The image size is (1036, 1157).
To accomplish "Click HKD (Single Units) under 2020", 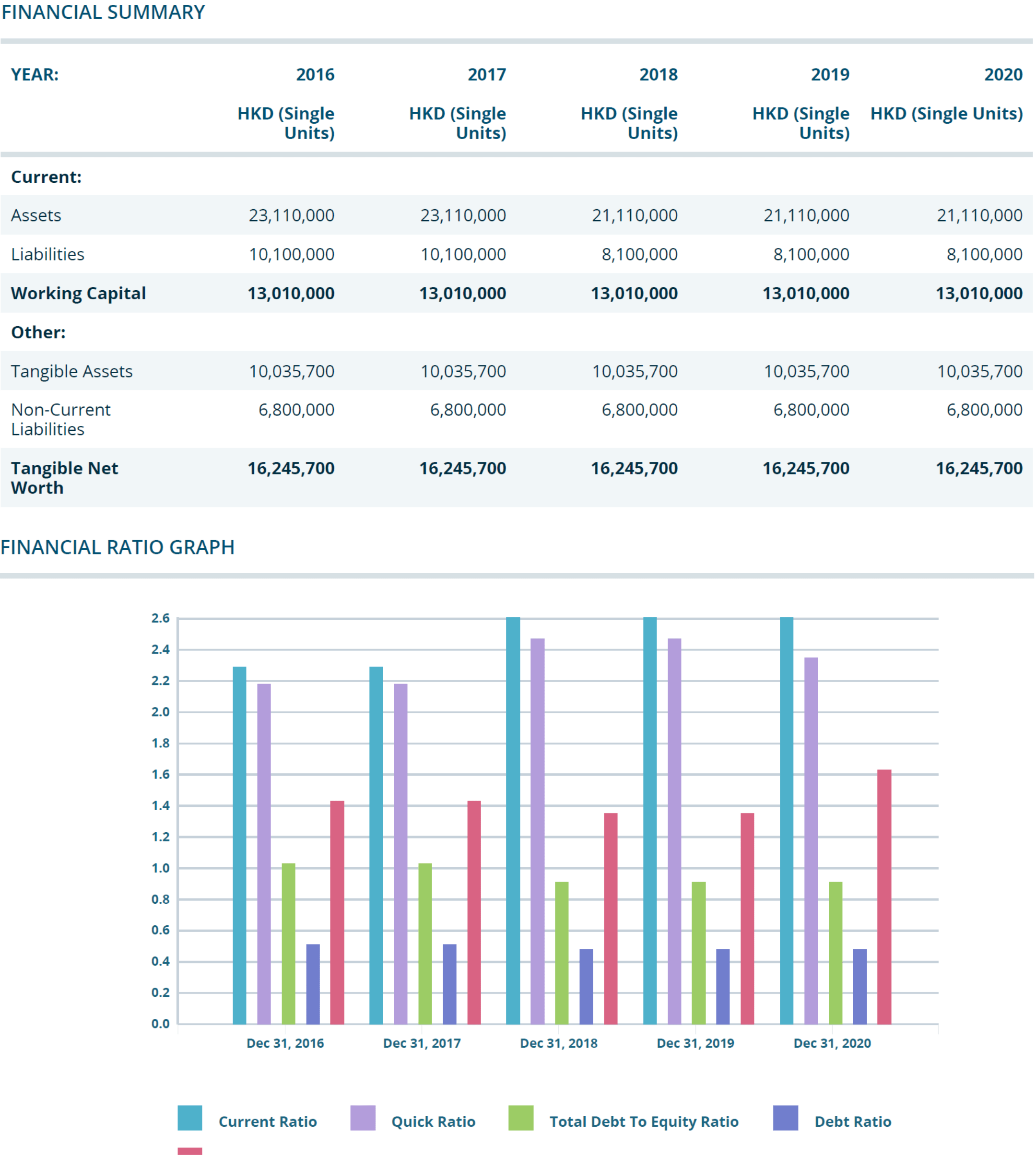I will 947,114.
